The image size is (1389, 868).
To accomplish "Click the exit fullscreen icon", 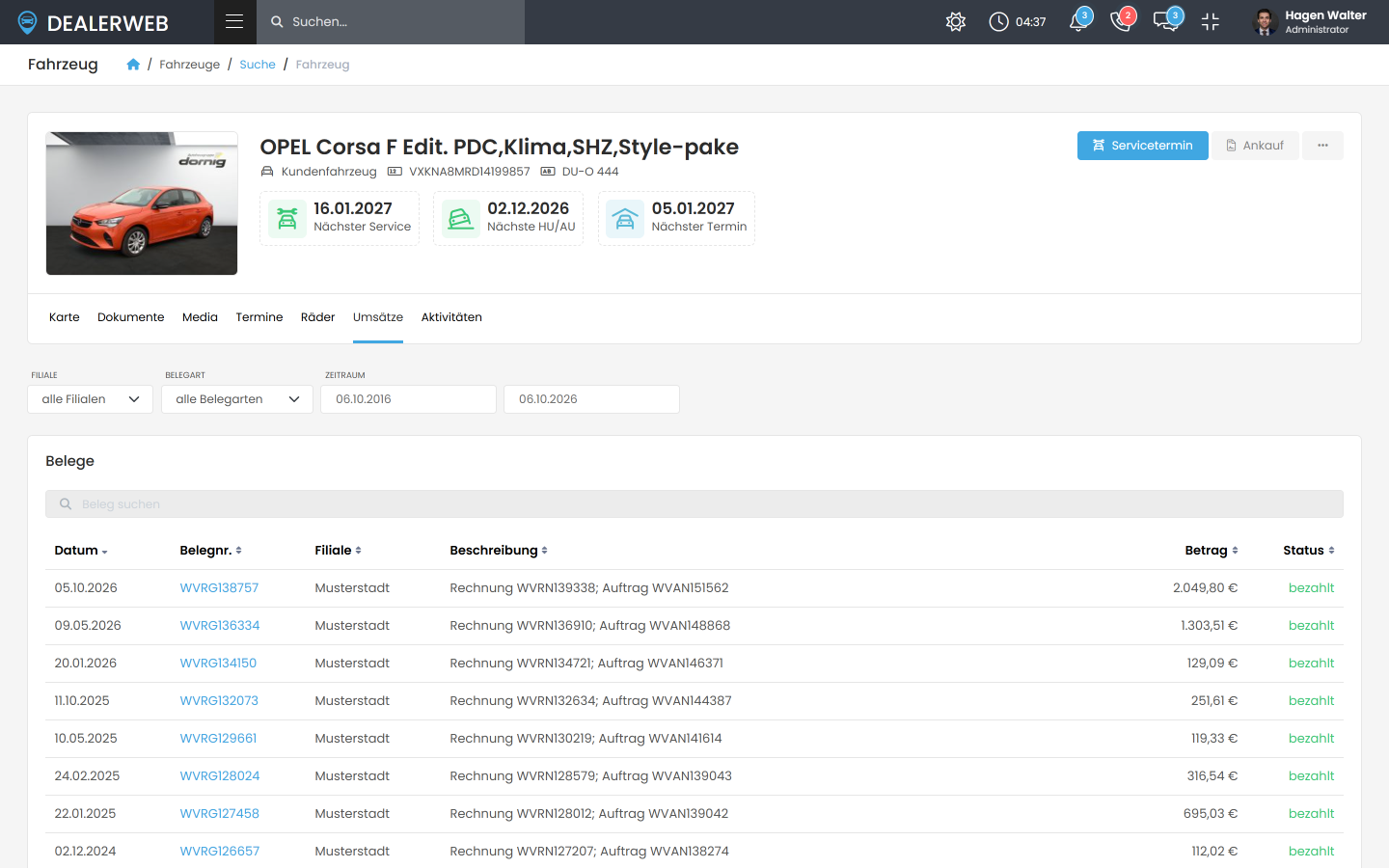I will point(1211,21).
